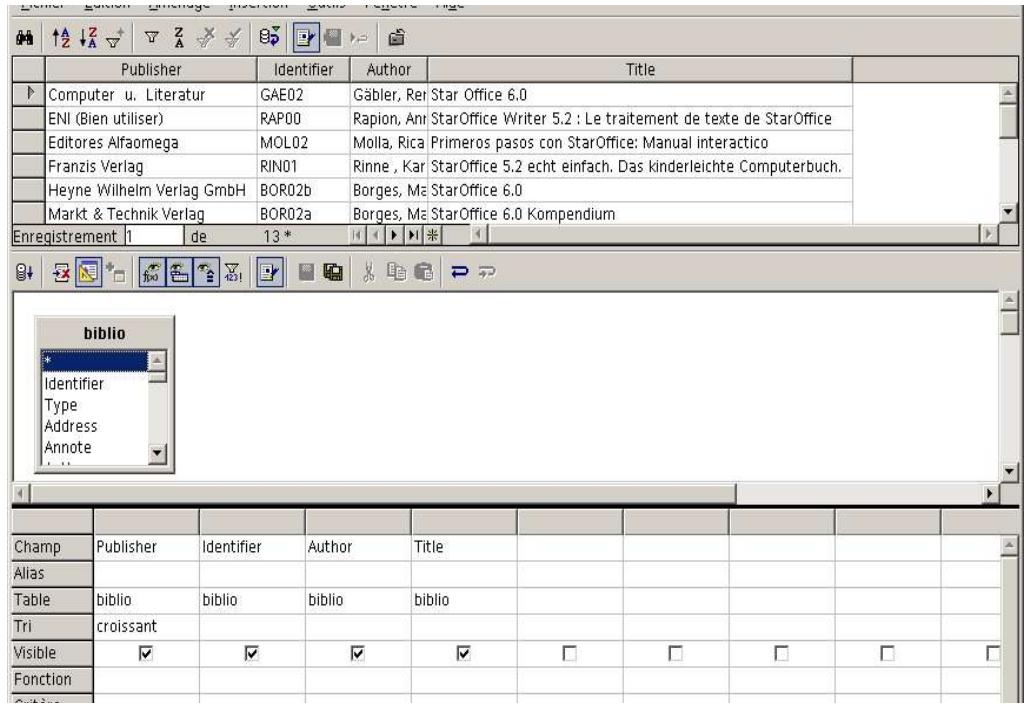
Task: Click results grid scroll up arrow
Action: [1008, 93]
